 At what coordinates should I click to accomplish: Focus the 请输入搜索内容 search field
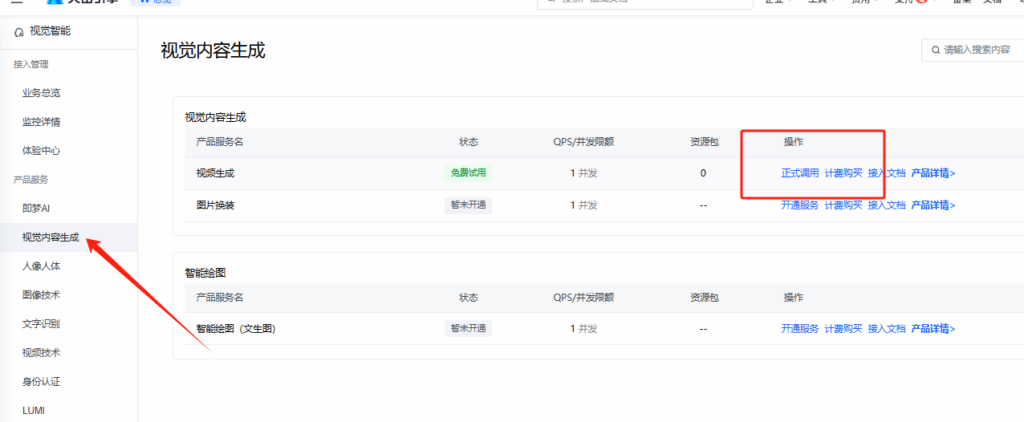[980, 50]
